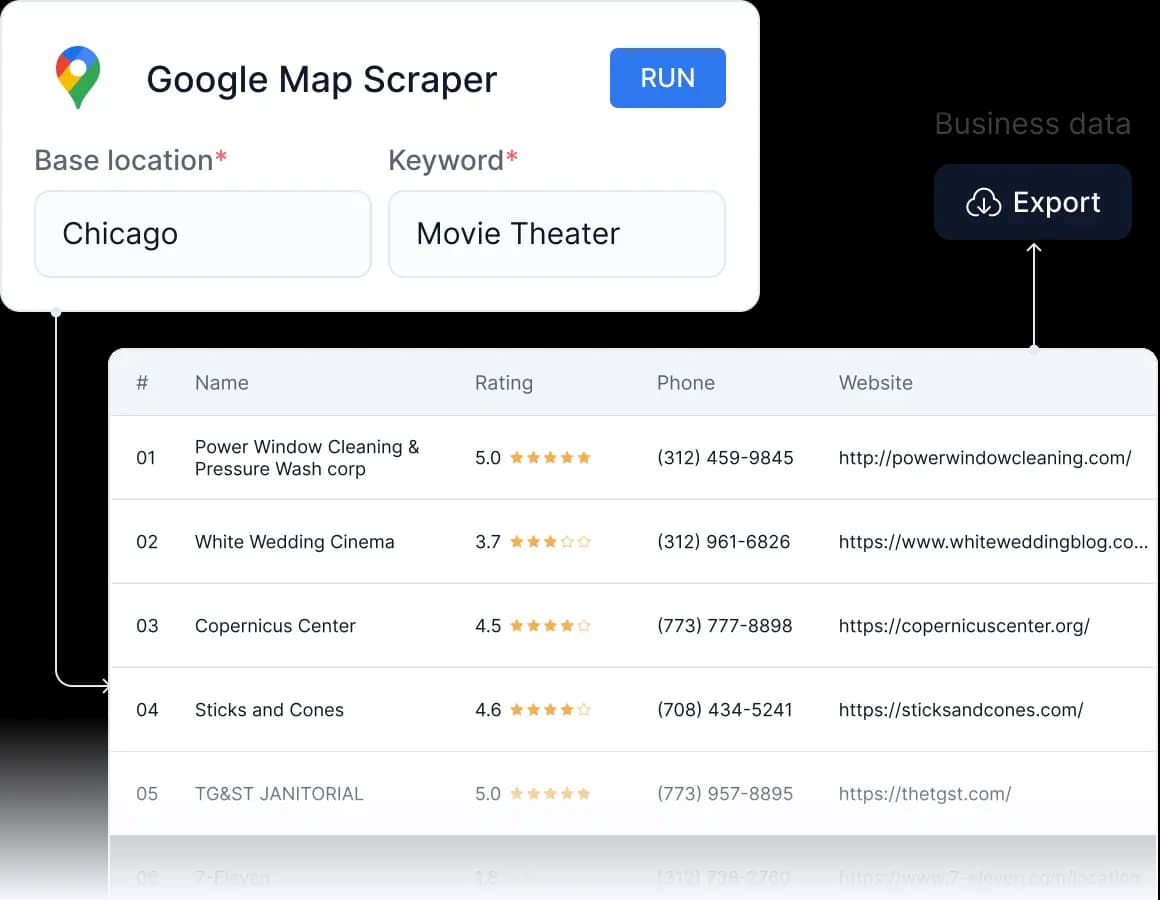
Task: Click the # column header
Action: [x=142, y=382]
